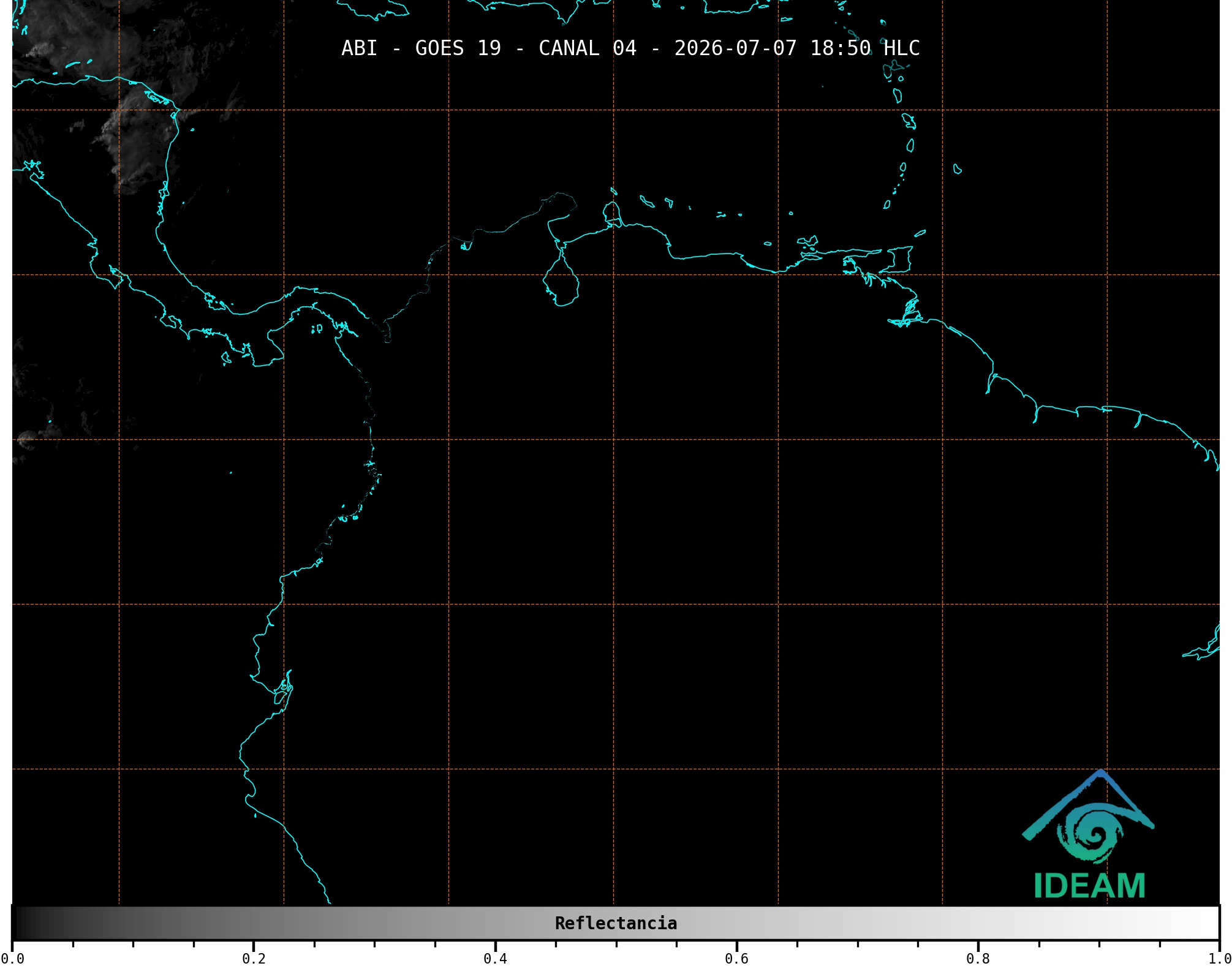Click the '0.6' colorbar tick label
Image resolution: width=1232 pixels, height=966 pixels.
point(736,959)
